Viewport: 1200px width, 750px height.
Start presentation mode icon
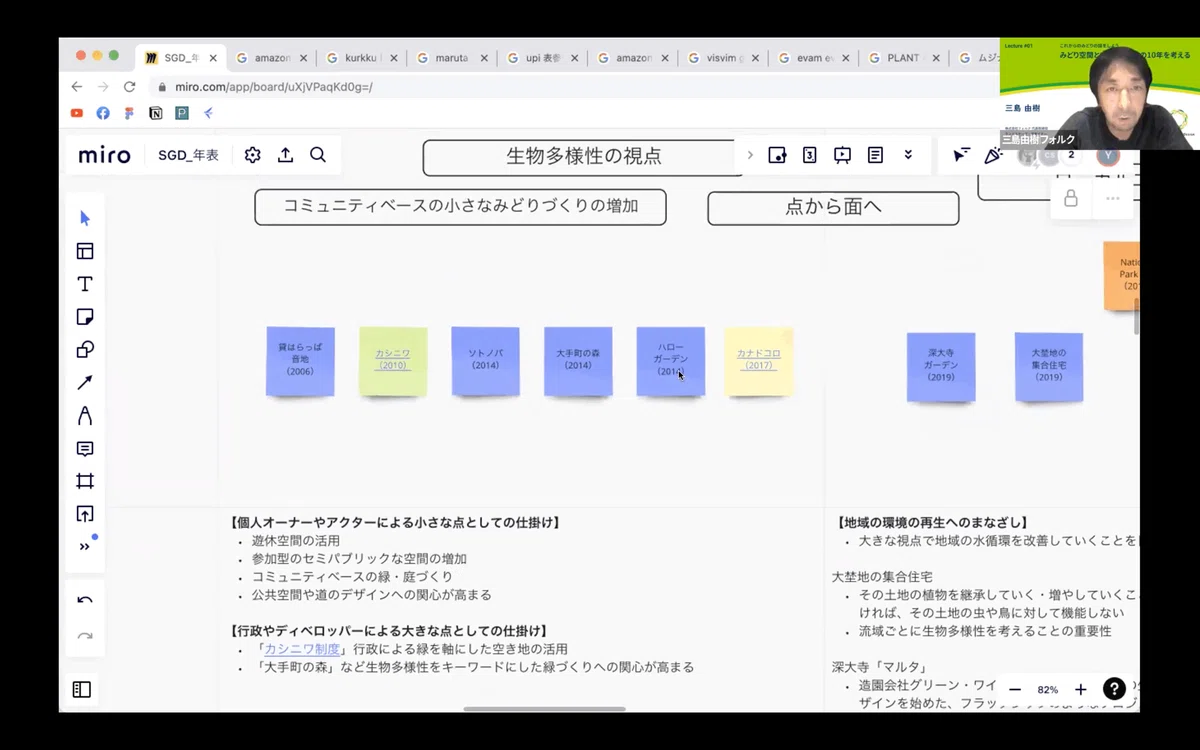842,155
